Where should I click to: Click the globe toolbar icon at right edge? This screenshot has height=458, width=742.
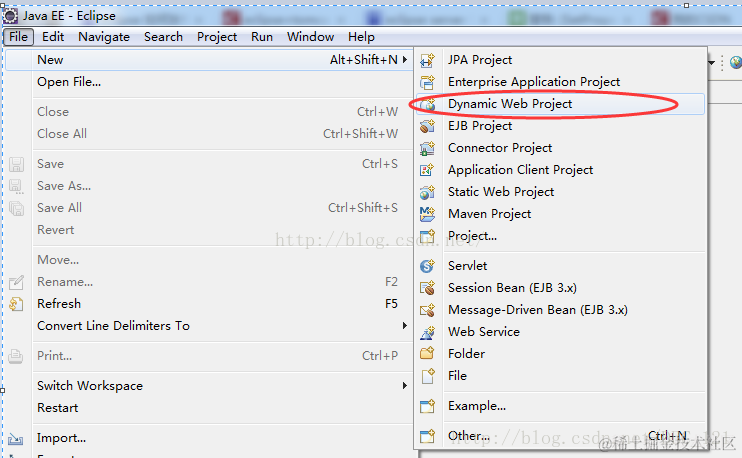tap(736, 62)
